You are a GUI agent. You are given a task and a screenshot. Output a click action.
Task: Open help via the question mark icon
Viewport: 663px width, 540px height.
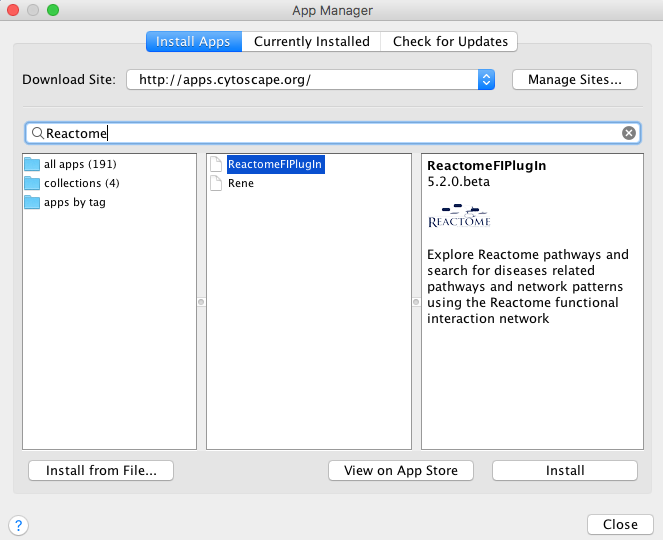[x=19, y=526]
